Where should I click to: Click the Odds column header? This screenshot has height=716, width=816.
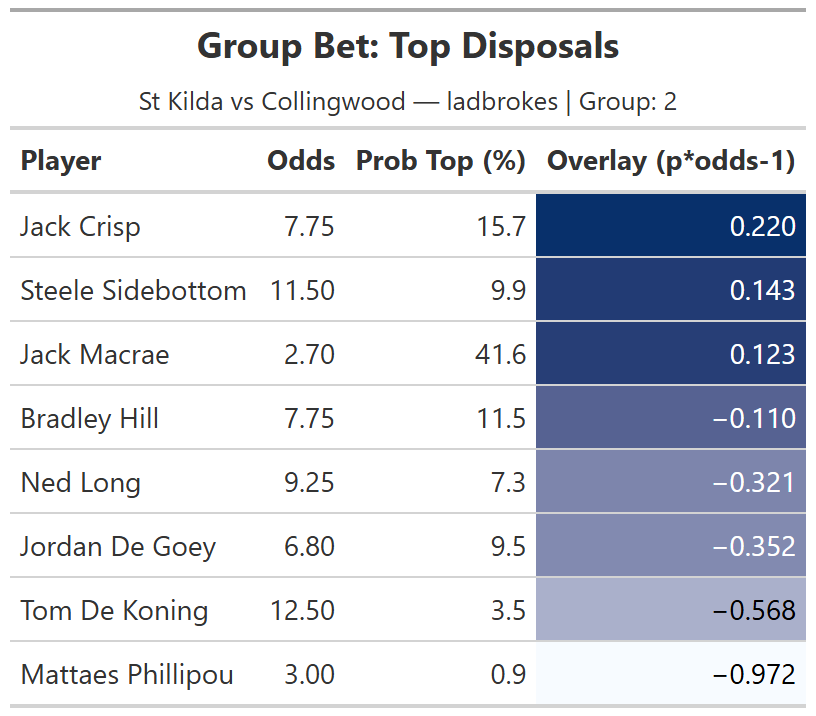[x=301, y=161]
